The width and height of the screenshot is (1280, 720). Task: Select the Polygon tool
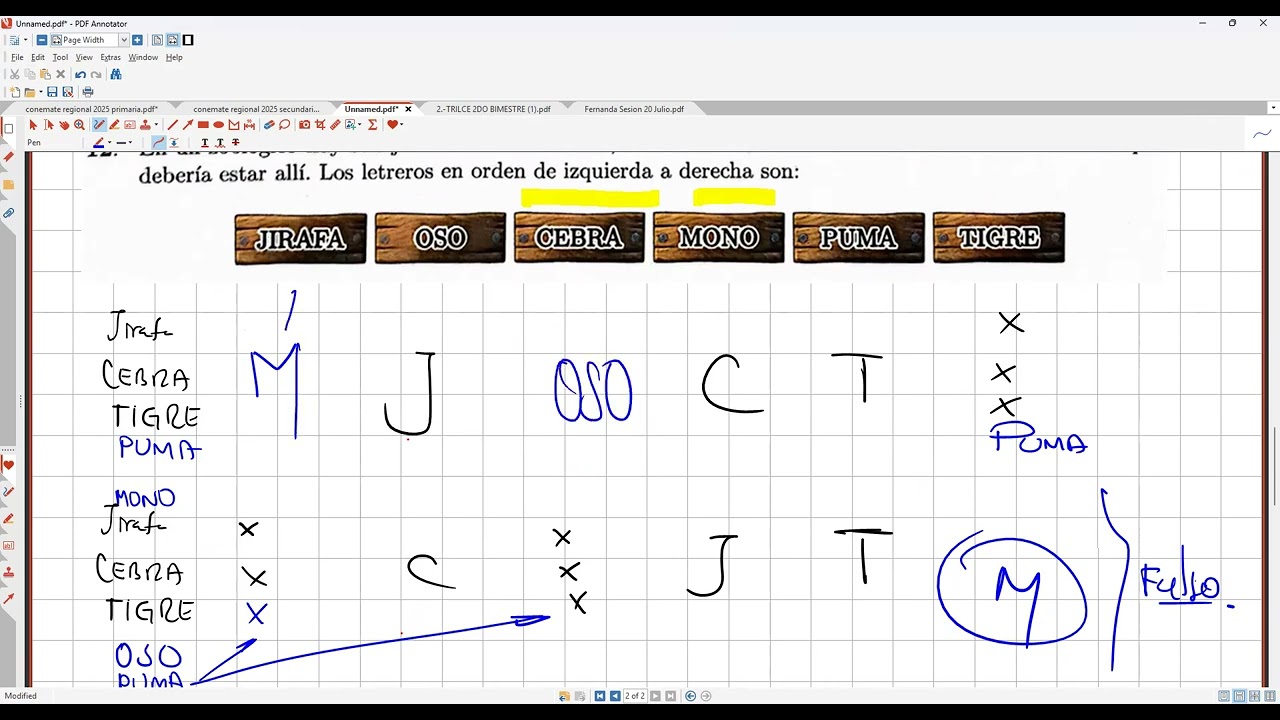234,125
